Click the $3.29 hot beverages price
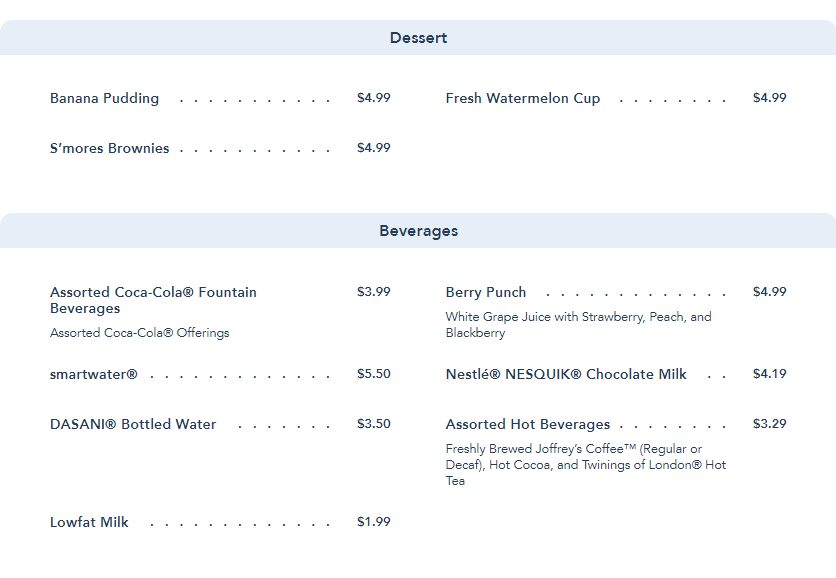The height and width of the screenshot is (578, 836). click(x=770, y=424)
